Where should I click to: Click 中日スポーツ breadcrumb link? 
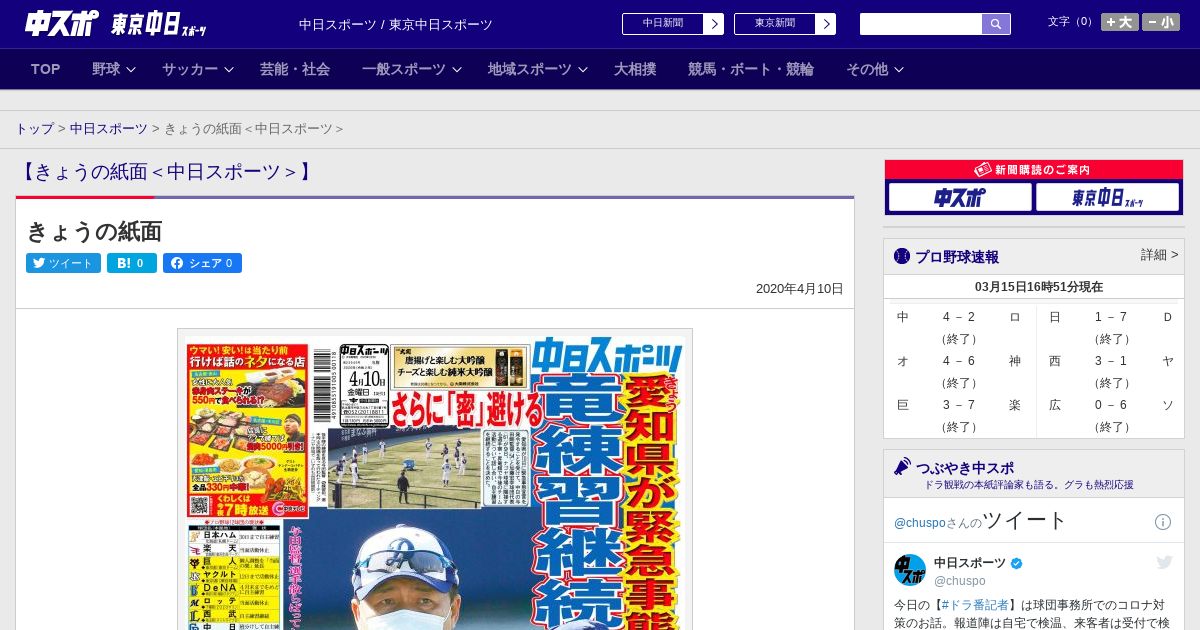pyautogui.click(x=108, y=129)
